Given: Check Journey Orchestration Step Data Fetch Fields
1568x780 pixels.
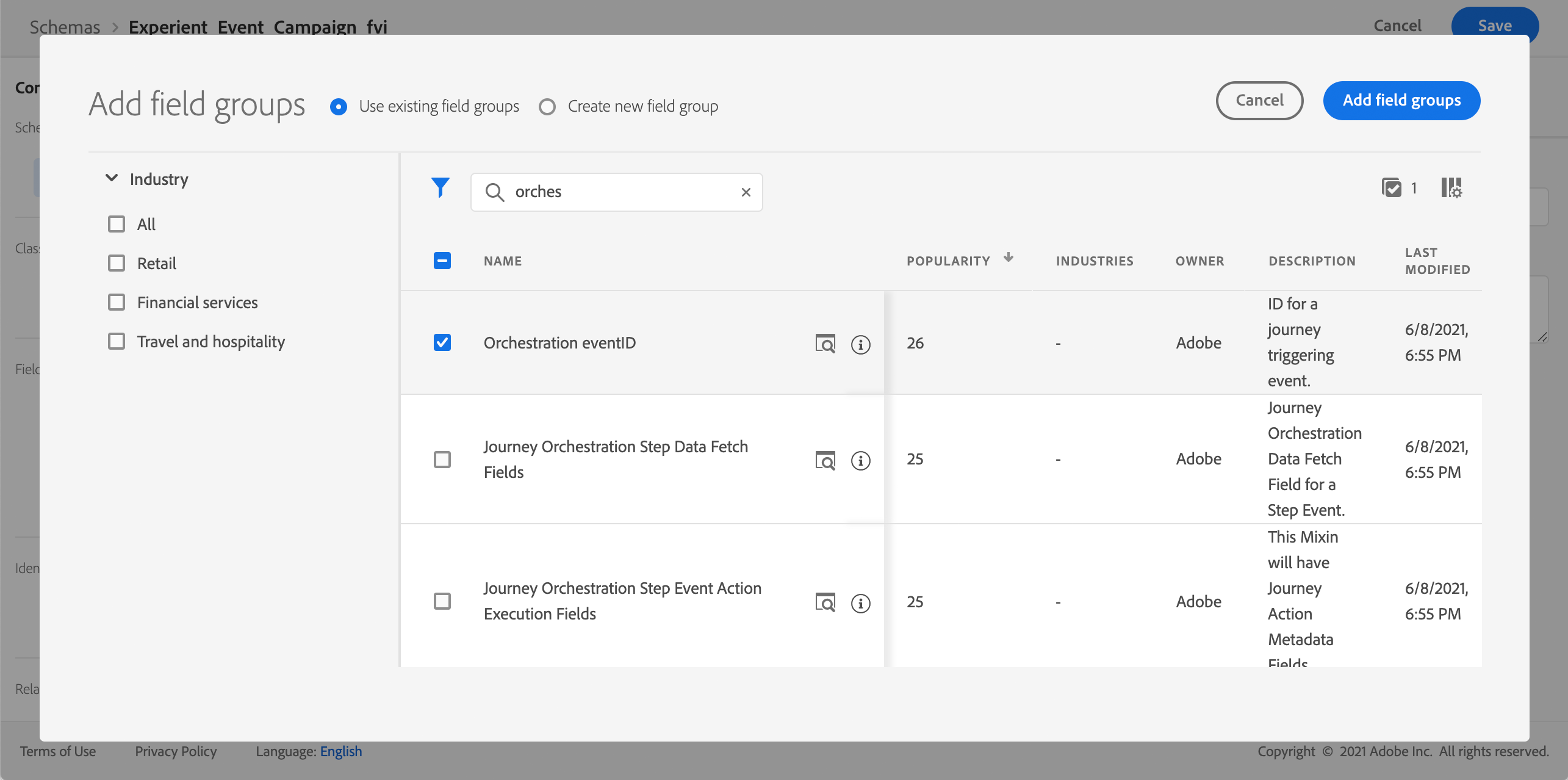Looking at the screenshot, I should [442, 460].
